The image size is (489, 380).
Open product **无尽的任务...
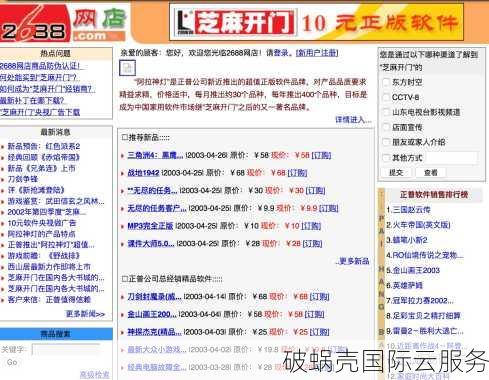tap(153, 191)
